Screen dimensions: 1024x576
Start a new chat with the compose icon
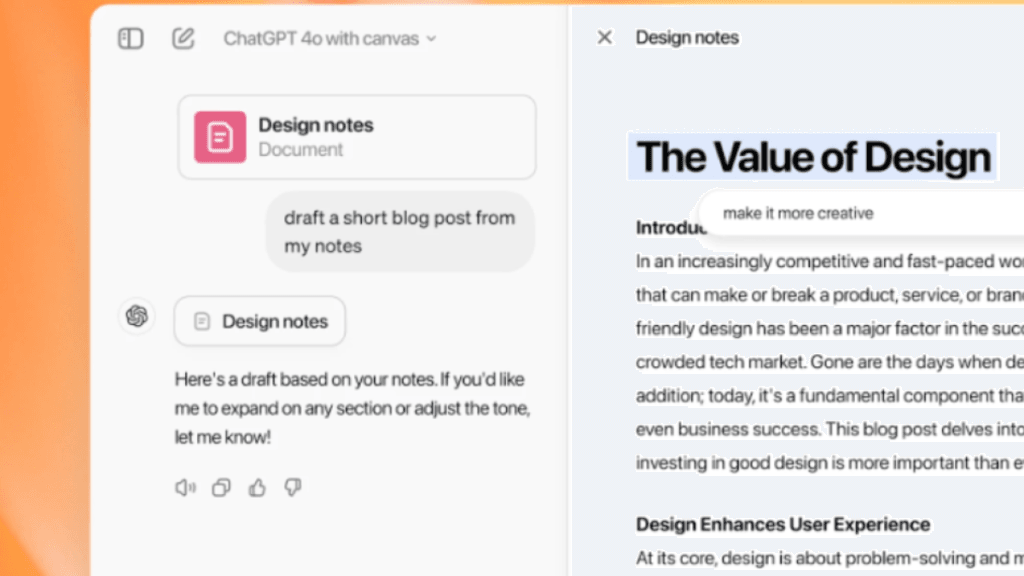coord(183,38)
